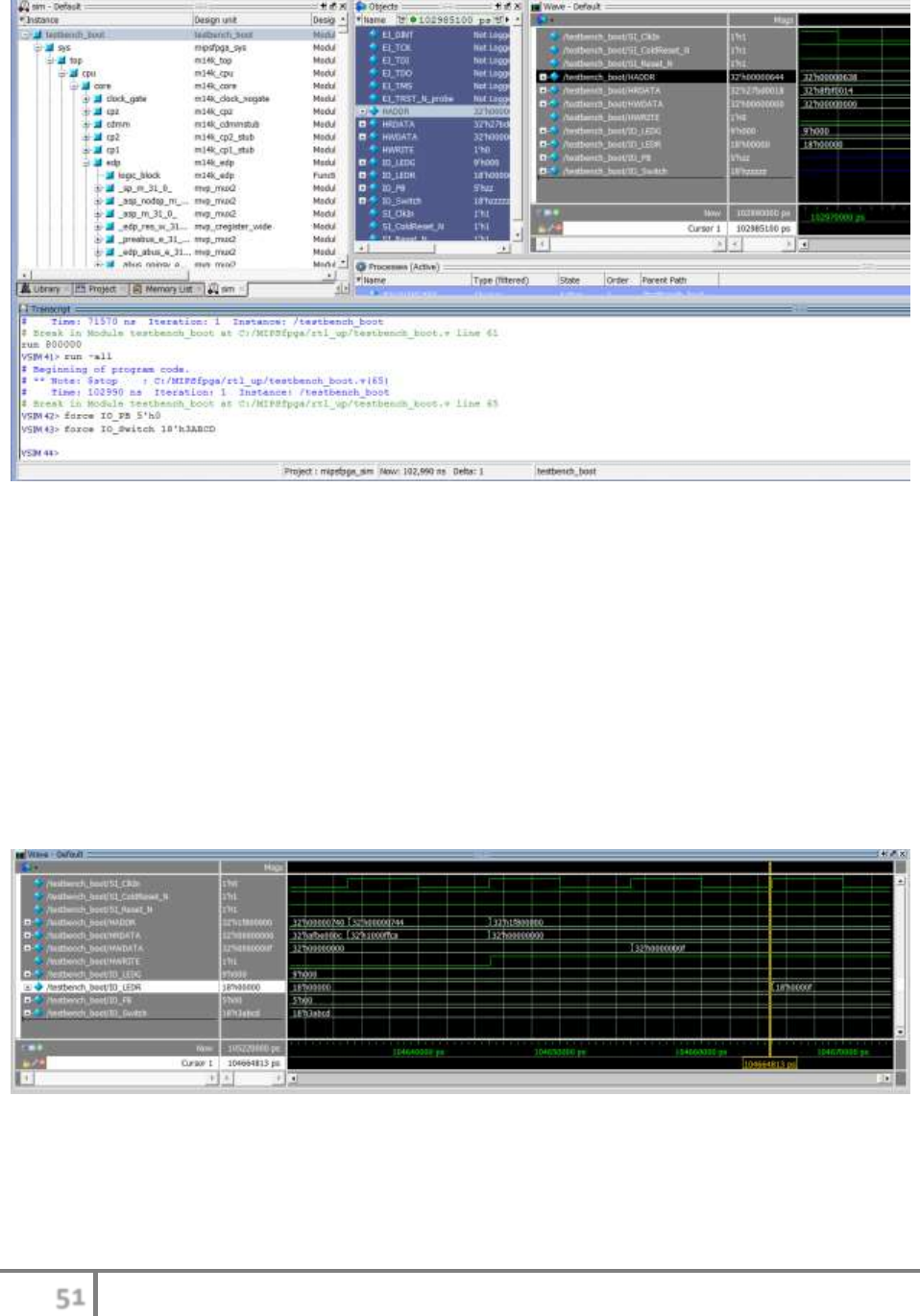Collapse the testbench_boot instance node

26,35
